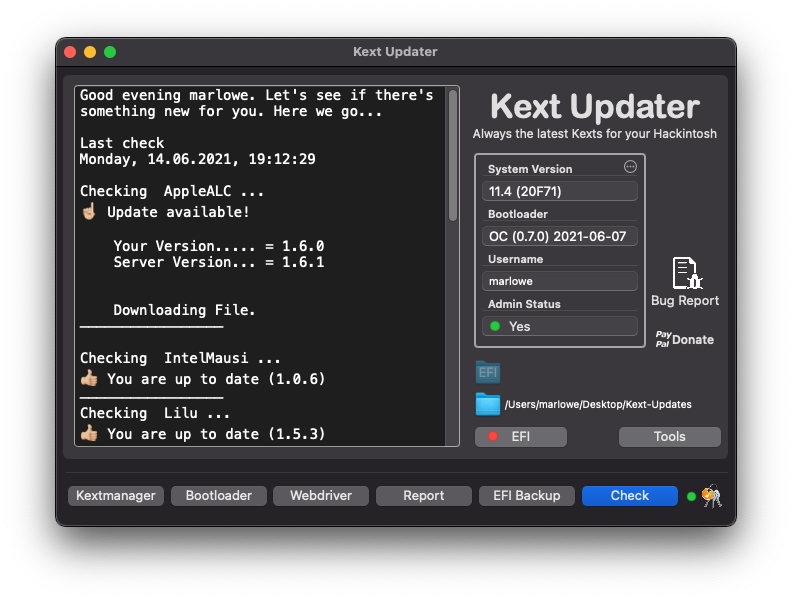Click the Bootloader button
The width and height of the screenshot is (792, 600).
[219, 495]
